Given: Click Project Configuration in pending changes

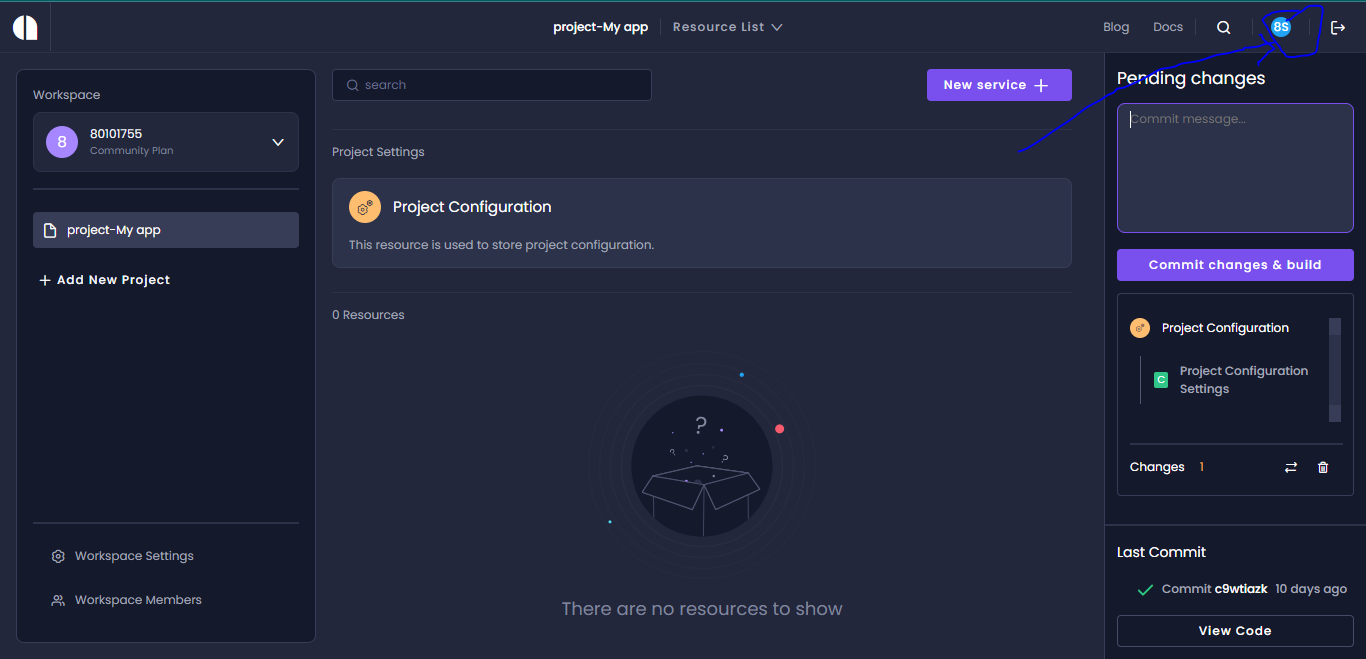Looking at the screenshot, I should (1225, 328).
